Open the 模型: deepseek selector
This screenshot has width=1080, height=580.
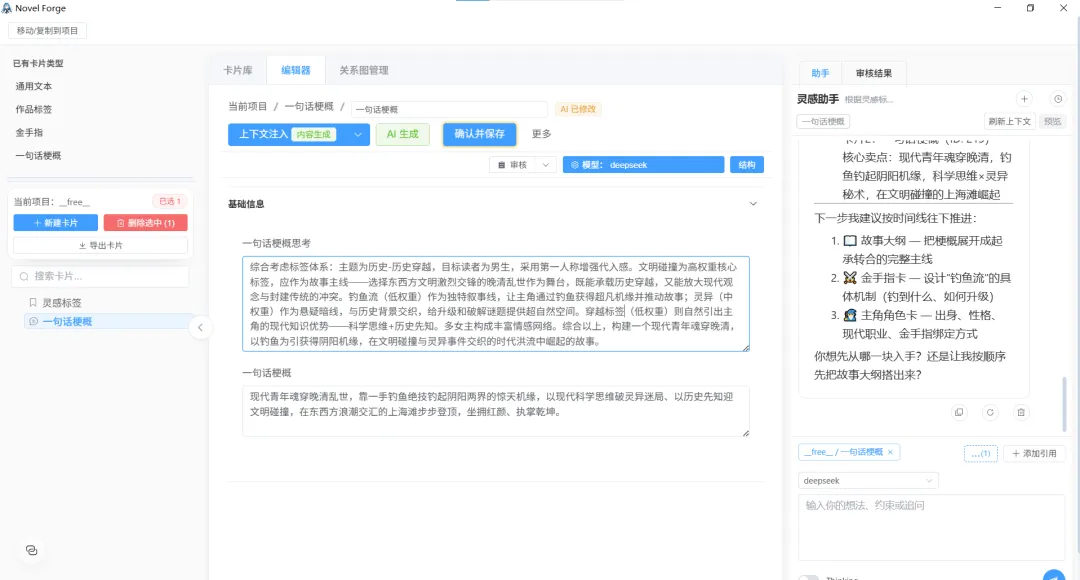point(643,165)
